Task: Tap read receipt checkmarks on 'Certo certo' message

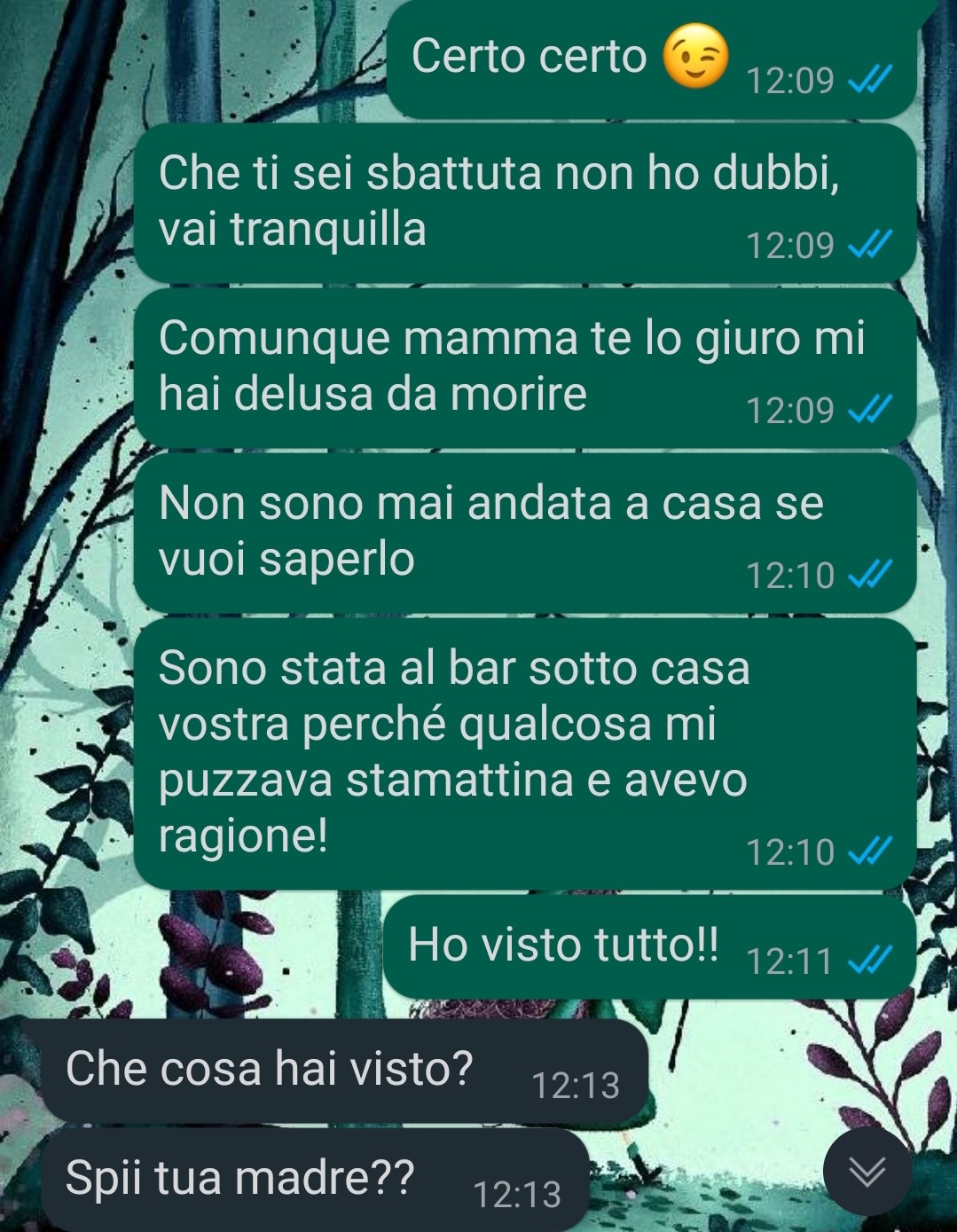Action: point(869,81)
